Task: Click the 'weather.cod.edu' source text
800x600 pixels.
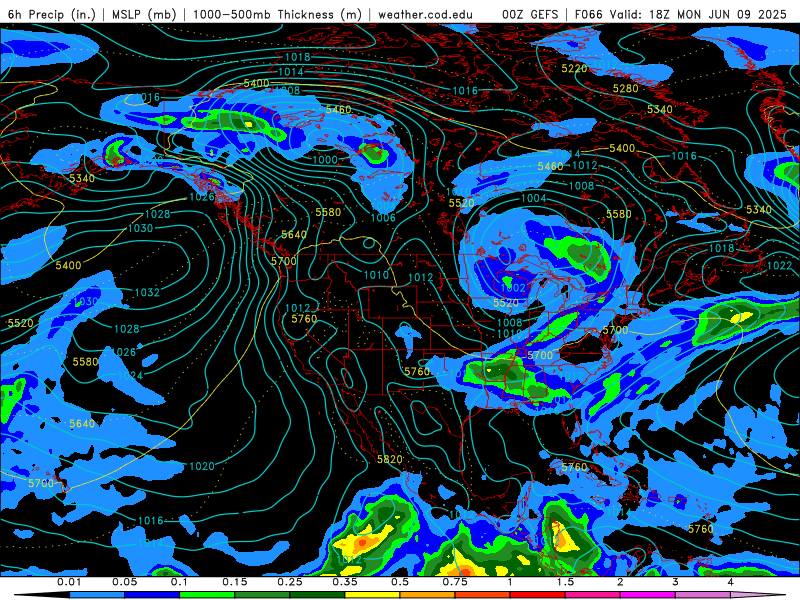Action: coord(425,14)
